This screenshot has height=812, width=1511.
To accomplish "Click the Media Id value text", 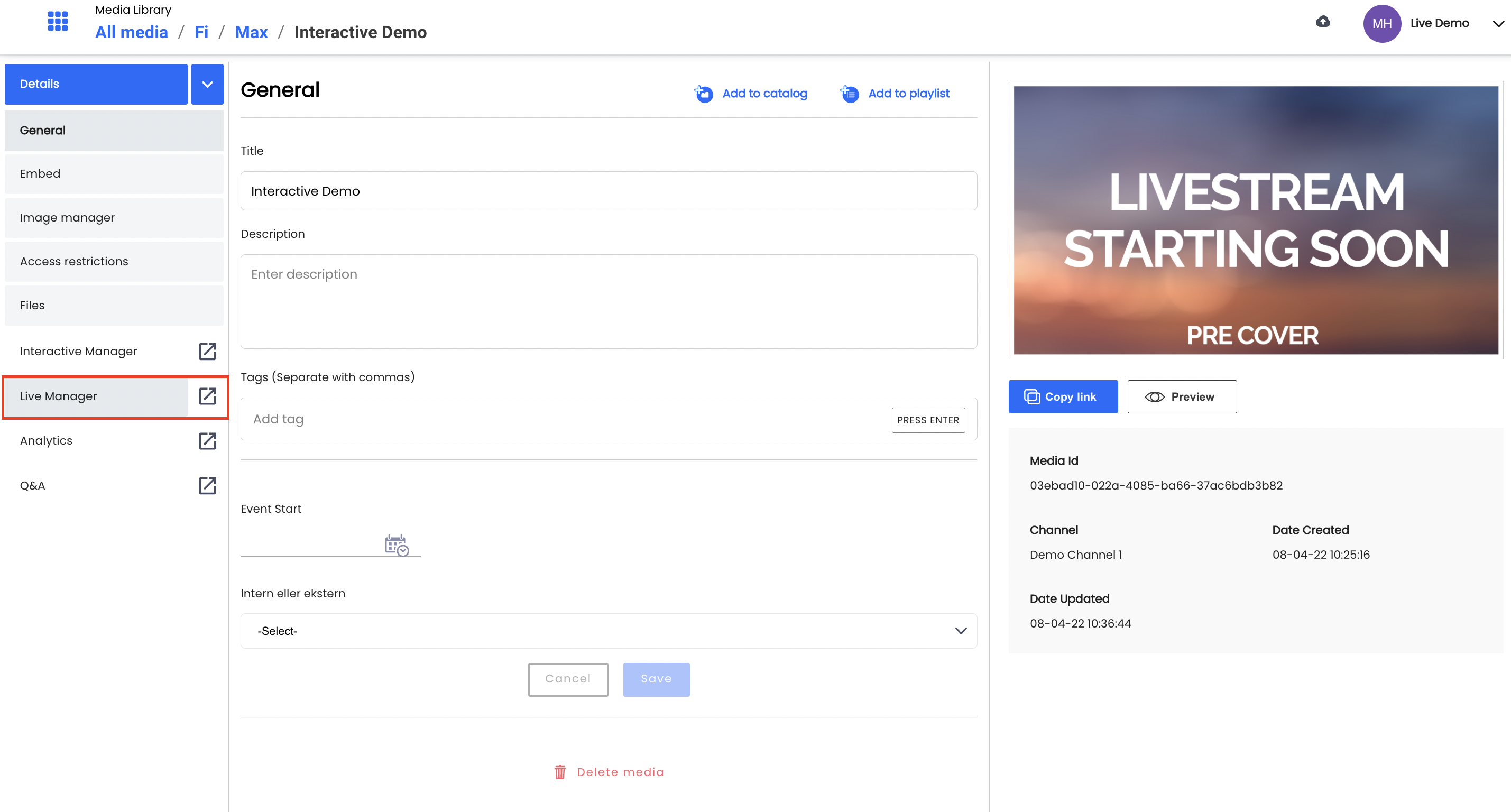I will (1156, 485).
